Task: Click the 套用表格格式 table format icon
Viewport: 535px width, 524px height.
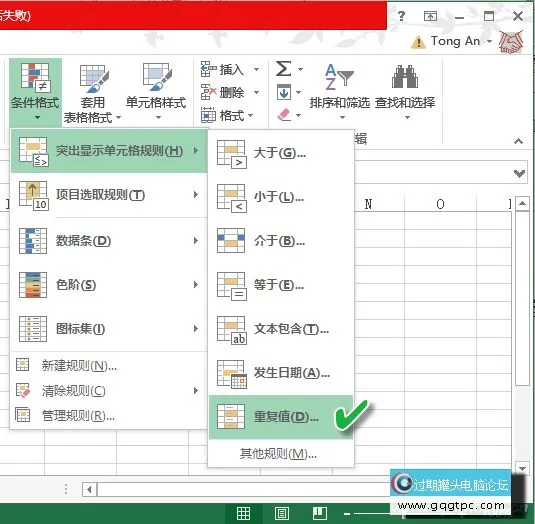Action: point(94,79)
